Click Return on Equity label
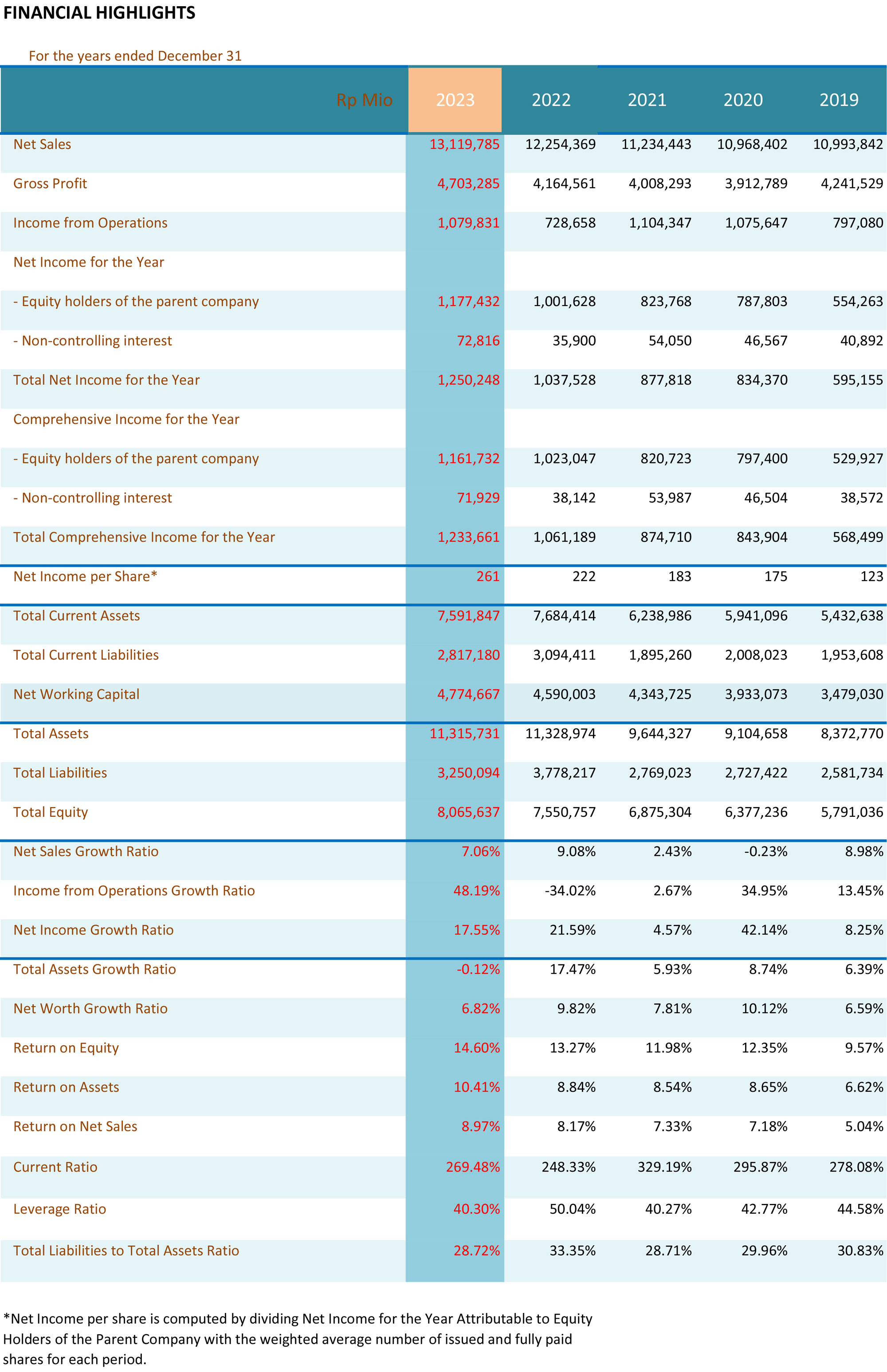Screen dimensions: 887x1372 point(66,1048)
